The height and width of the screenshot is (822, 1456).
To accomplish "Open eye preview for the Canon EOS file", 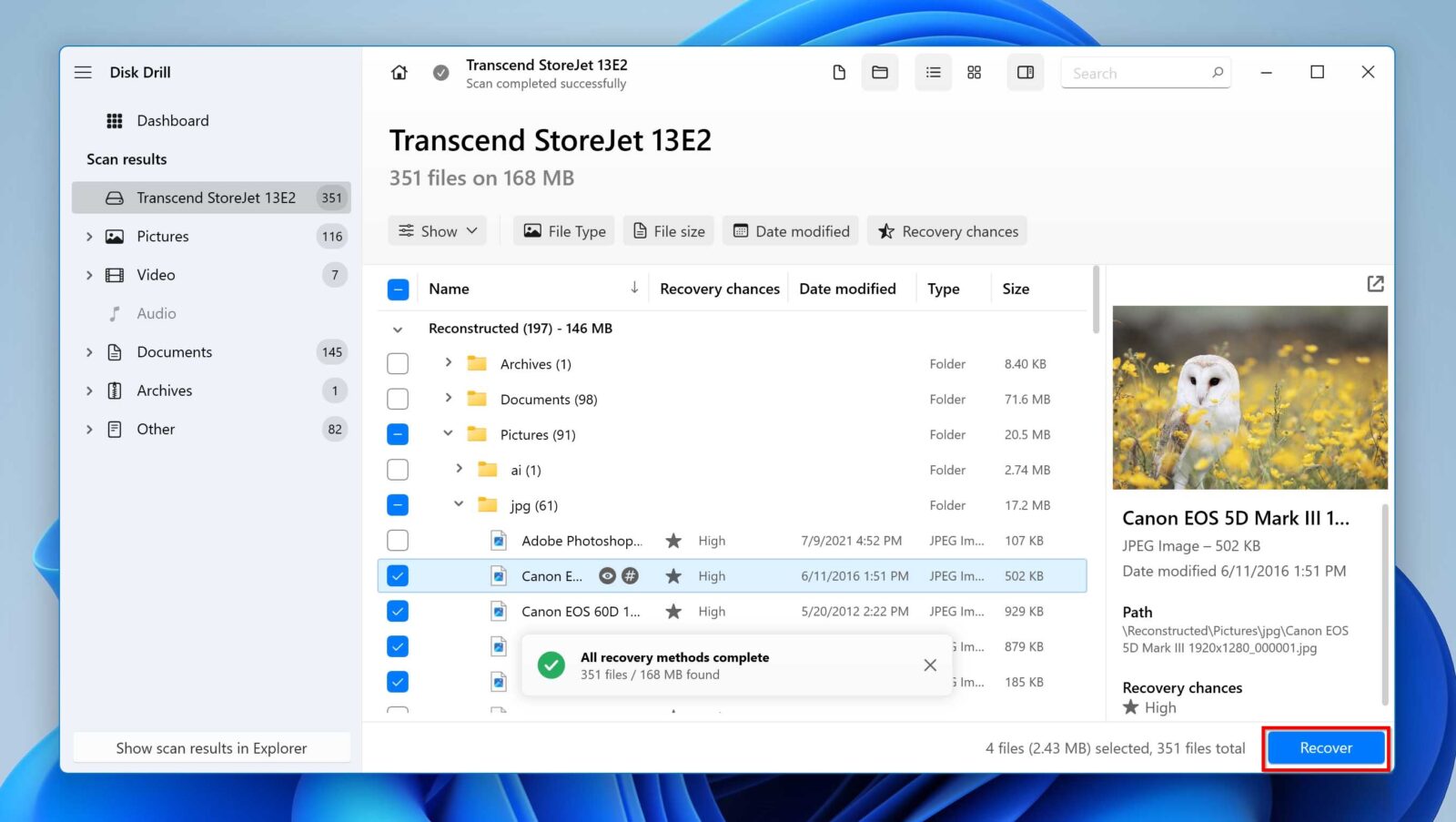I will pos(607,575).
